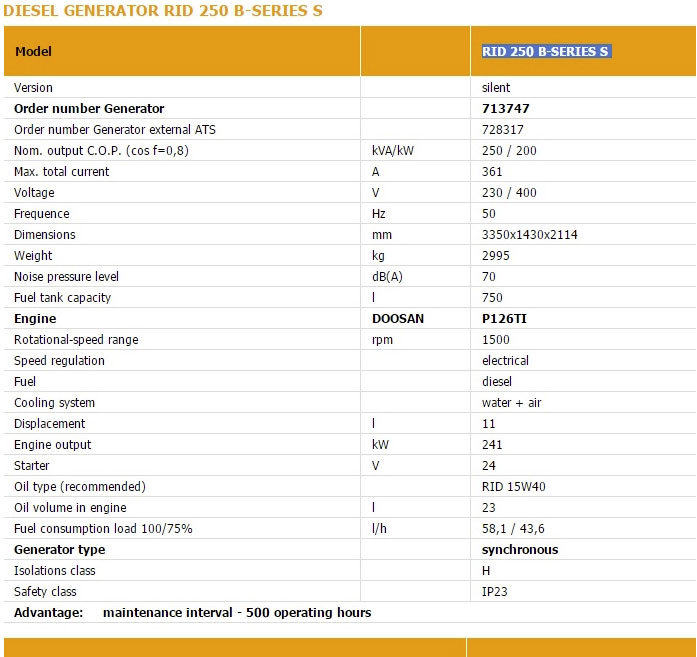
Task: Click the highlighted RID 250 B-SERIES S header text
Action: 546,52
